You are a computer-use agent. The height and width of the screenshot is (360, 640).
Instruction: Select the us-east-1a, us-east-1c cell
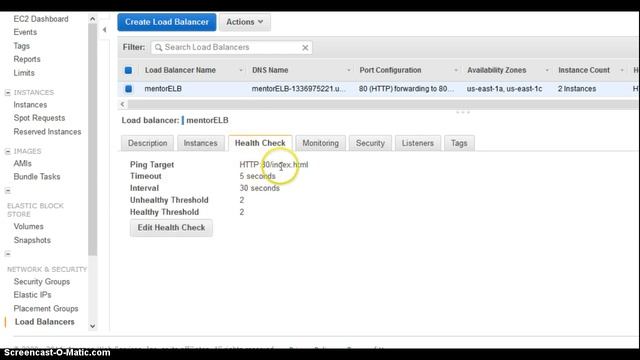504,89
